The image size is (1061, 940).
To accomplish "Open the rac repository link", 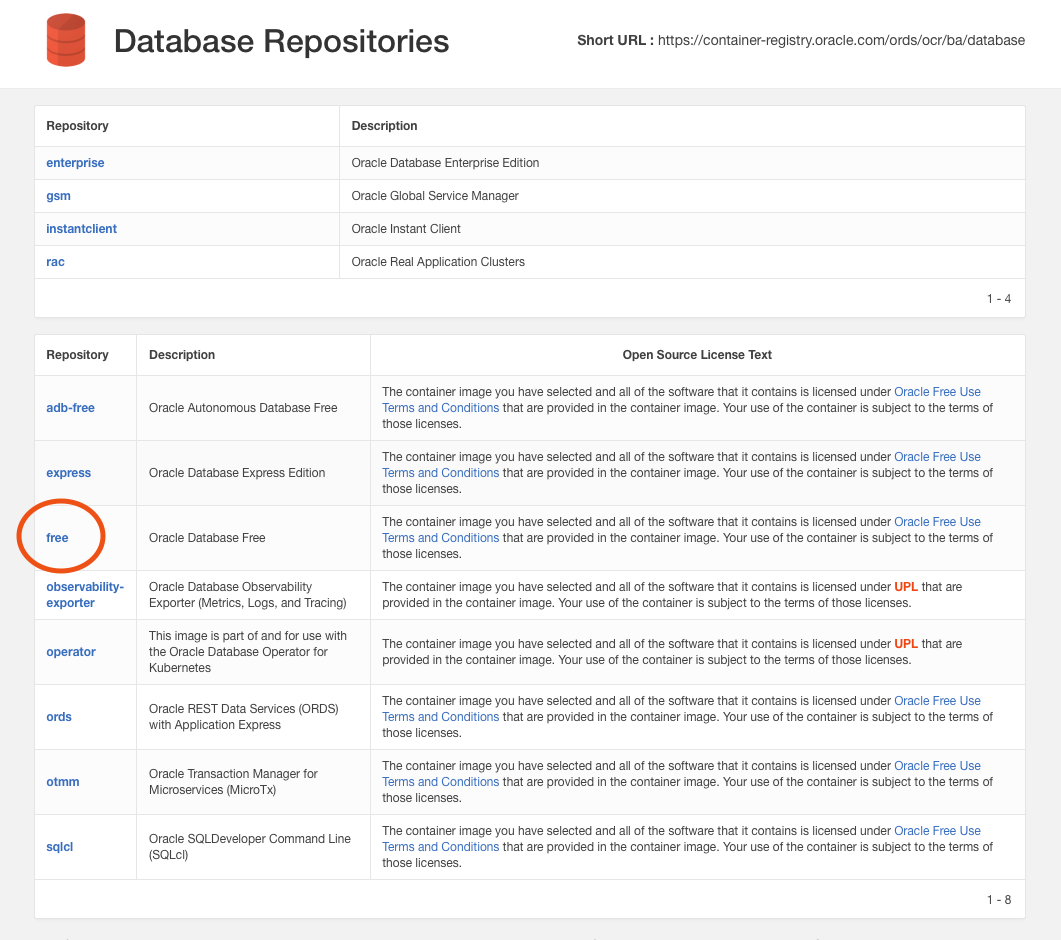I will 55,262.
